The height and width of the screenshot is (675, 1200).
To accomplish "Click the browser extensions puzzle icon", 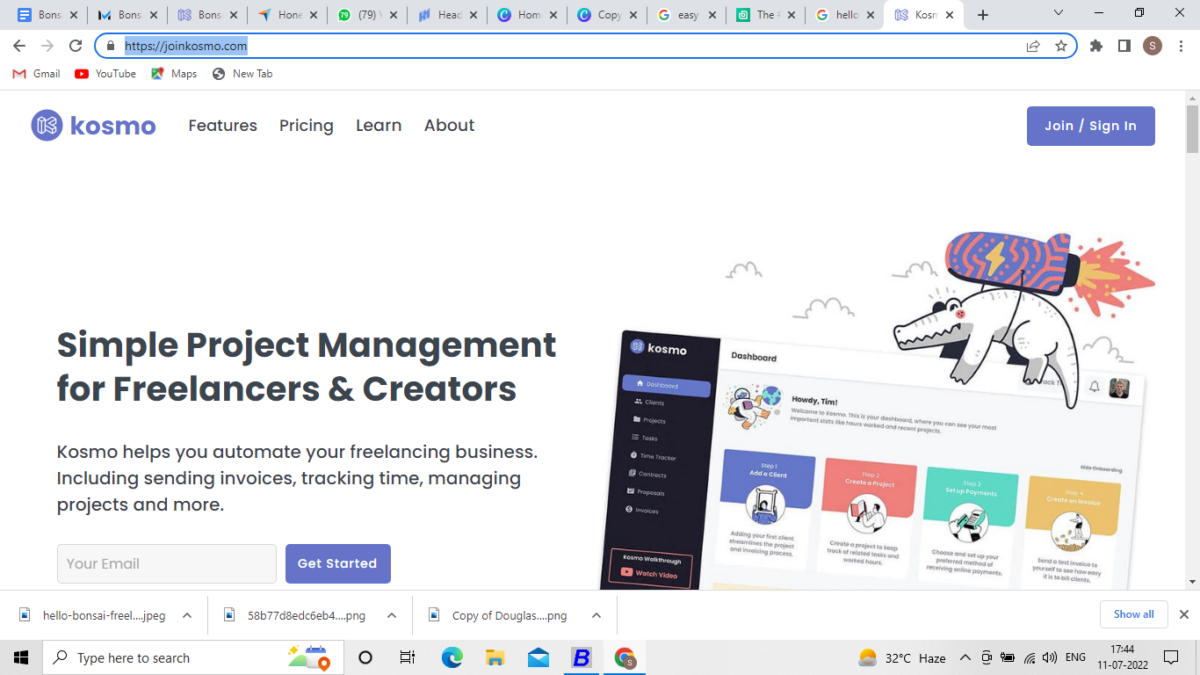I will coord(1095,45).
